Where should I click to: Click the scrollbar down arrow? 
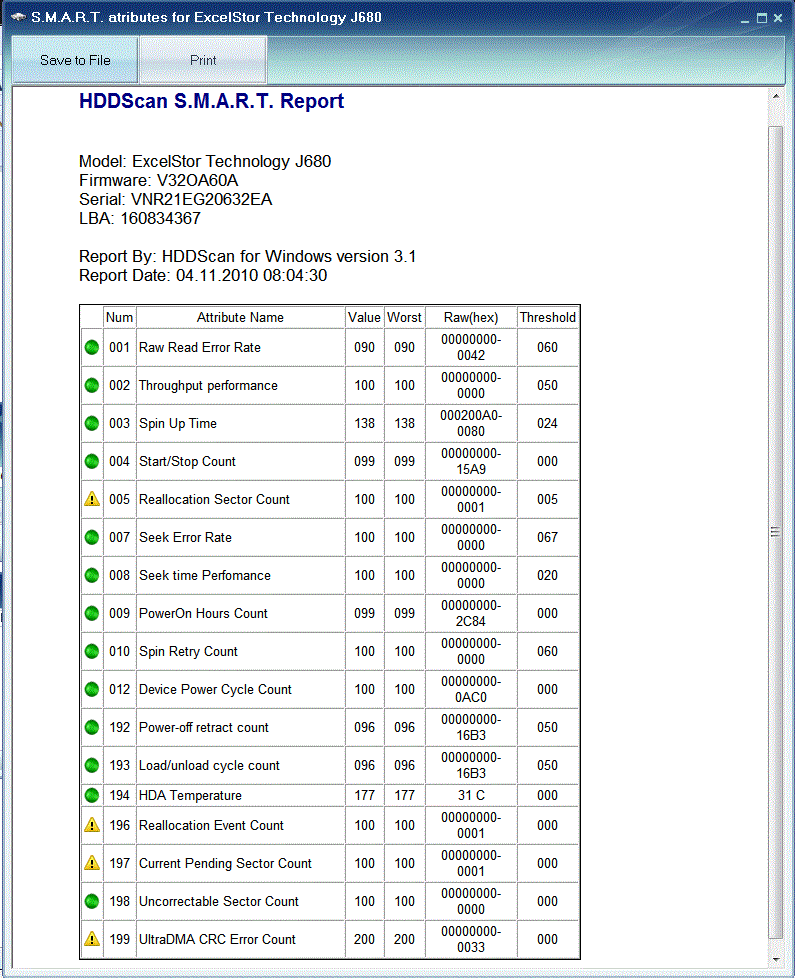[x=776, y=959]
